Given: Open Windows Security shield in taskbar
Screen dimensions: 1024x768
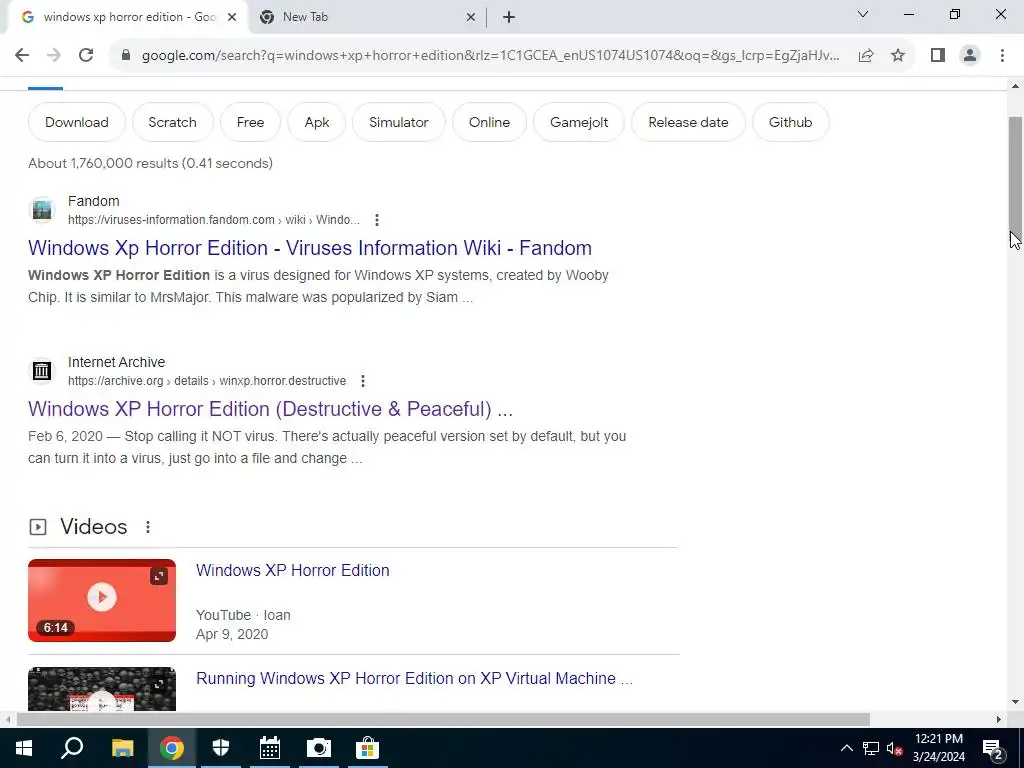Looking at the screenshot, I should click(x=221, y=748).
